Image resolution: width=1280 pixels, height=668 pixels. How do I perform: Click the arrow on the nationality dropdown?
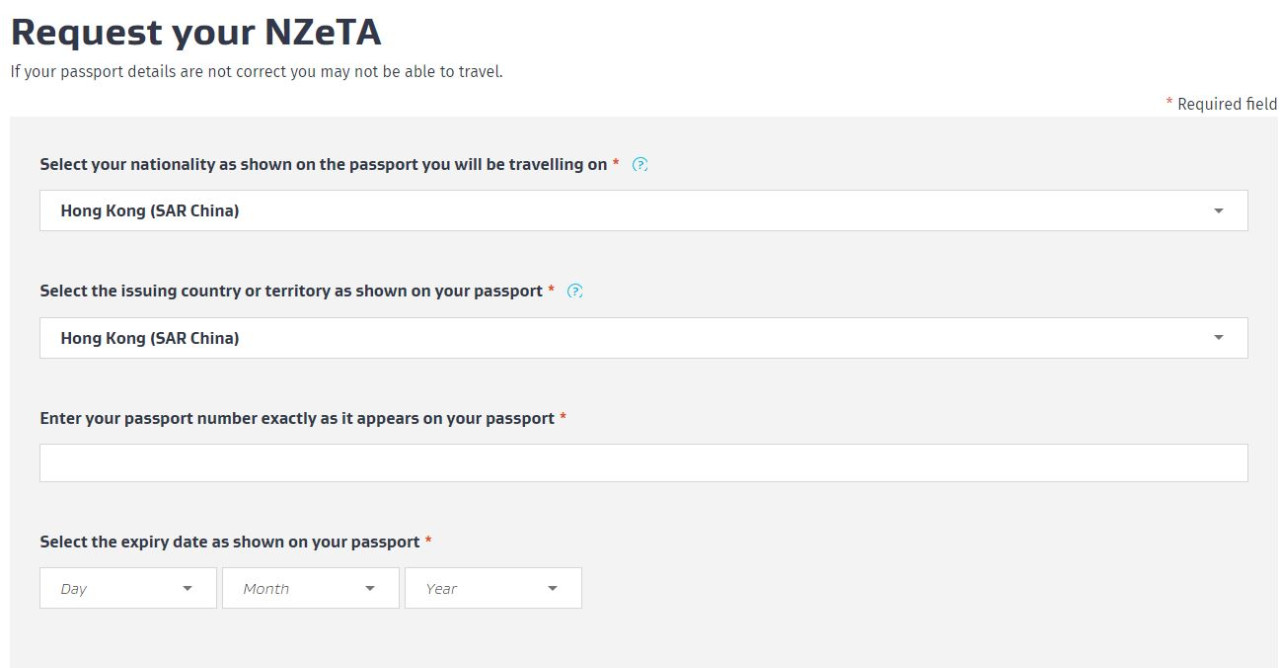pyautogui.click(x=1218, y=211)
